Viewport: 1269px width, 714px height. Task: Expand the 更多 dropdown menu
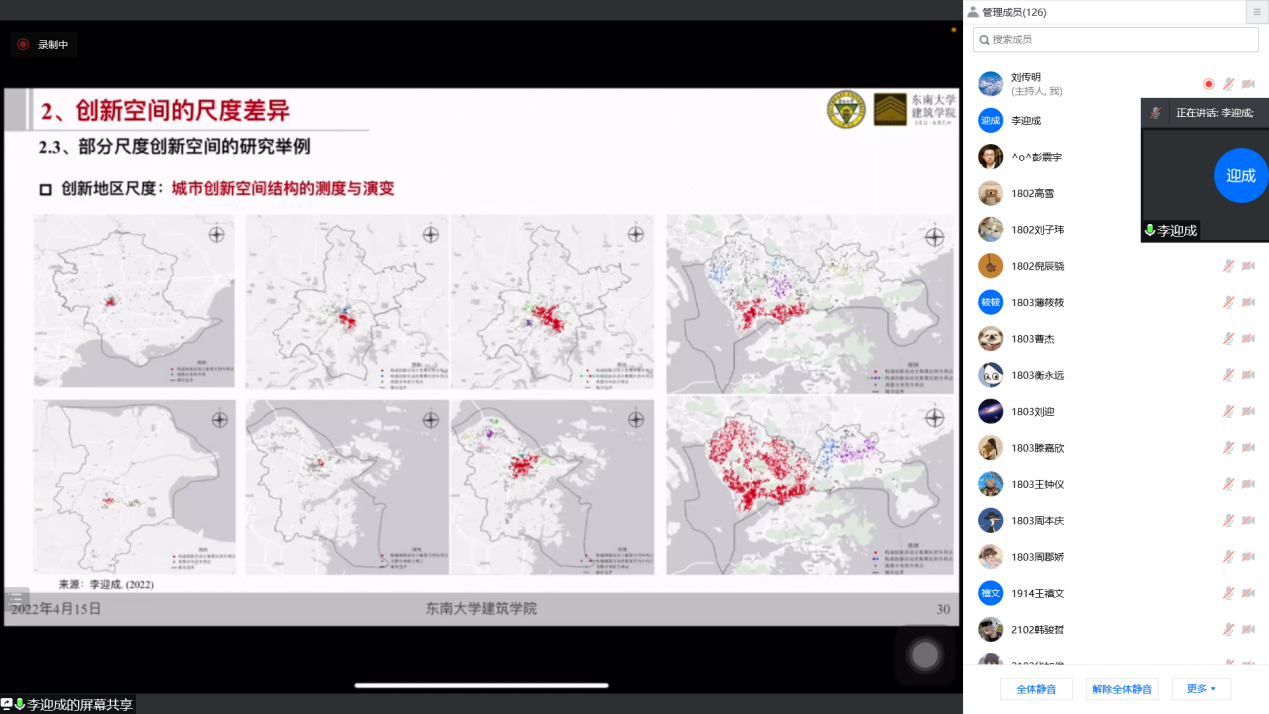1201,689
